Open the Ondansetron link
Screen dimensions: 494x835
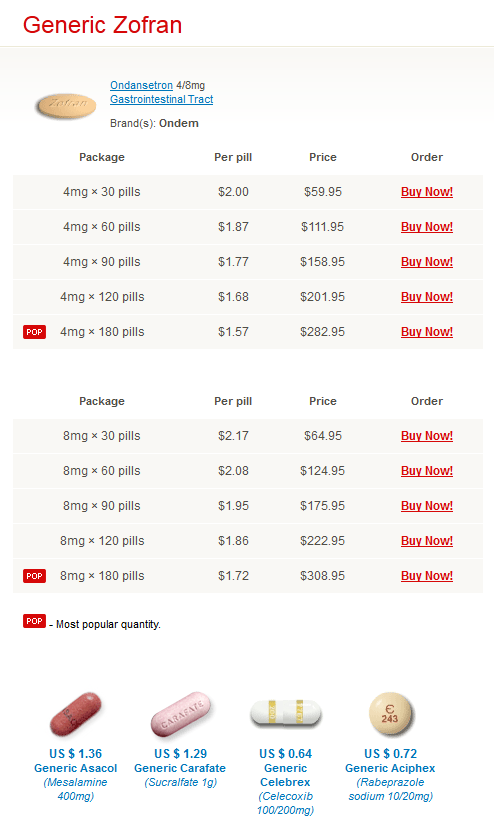142,85
